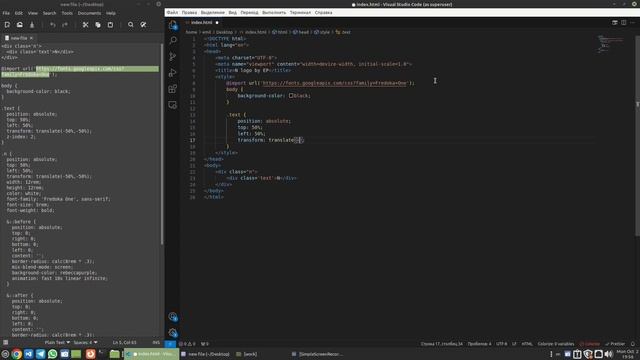Open the Правка menu in VS Code
Image resolution: width=640 pixels, height=360 pixels.
(189, 13)
